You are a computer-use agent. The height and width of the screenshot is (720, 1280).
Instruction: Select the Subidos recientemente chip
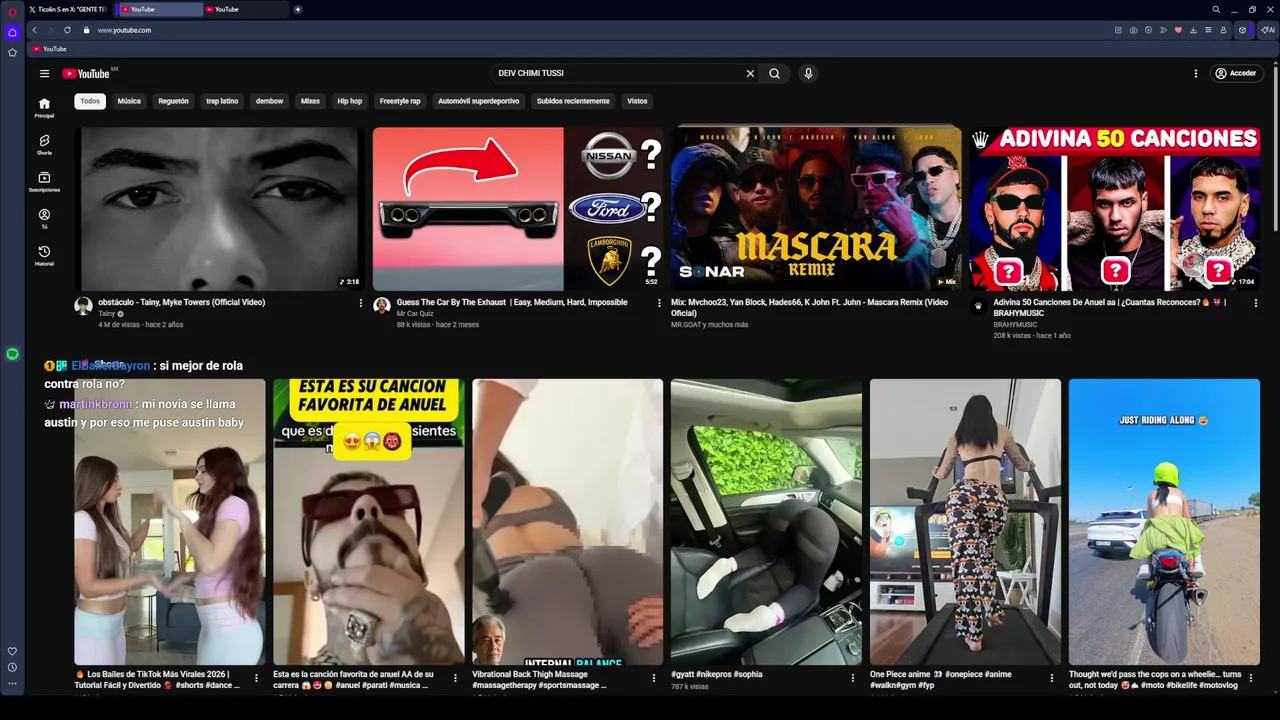click(x=573, y=101)
